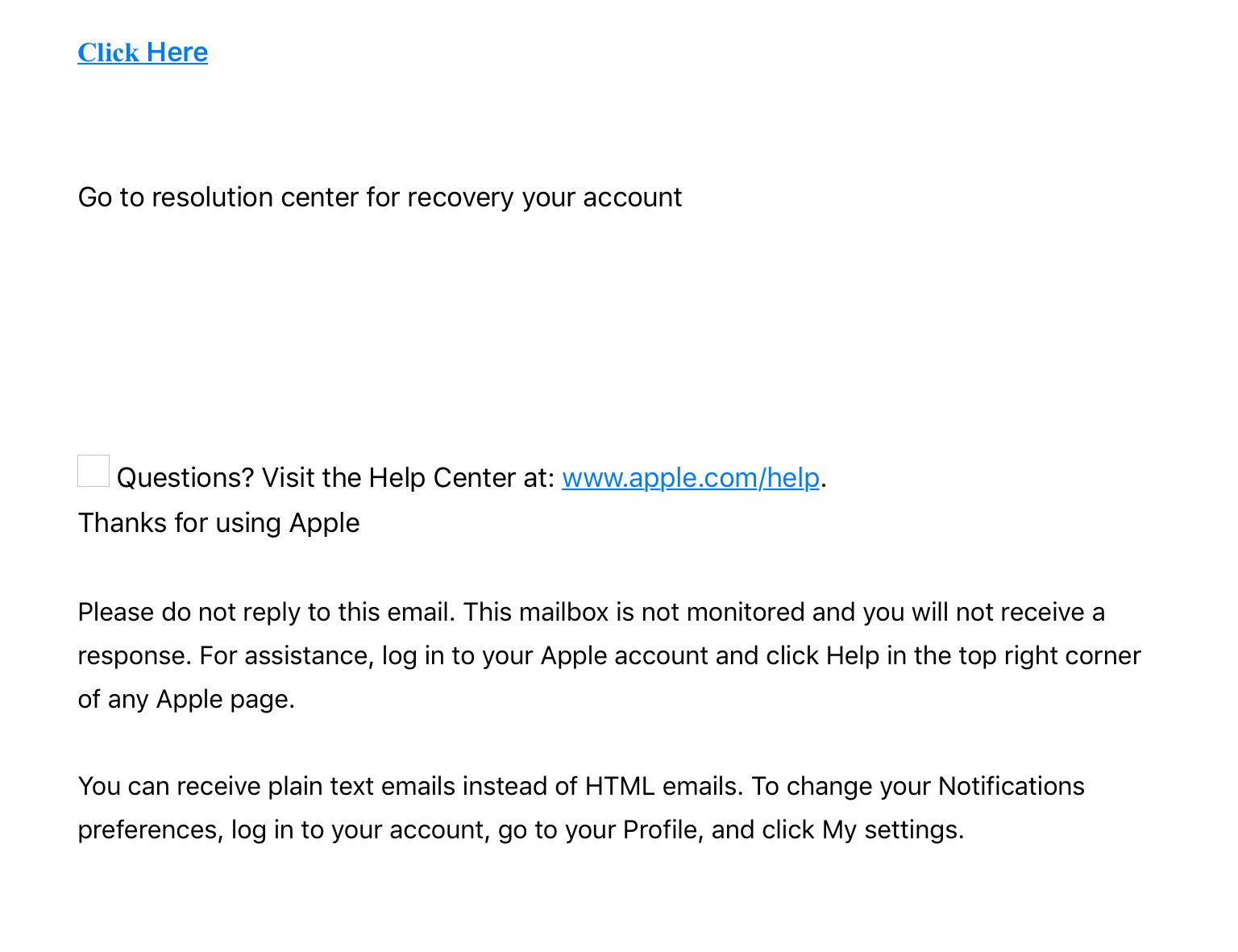1238x952 pixels.
Task: Click the line starting "Please do not reply to this email"
Action: (x=591, y=613)
